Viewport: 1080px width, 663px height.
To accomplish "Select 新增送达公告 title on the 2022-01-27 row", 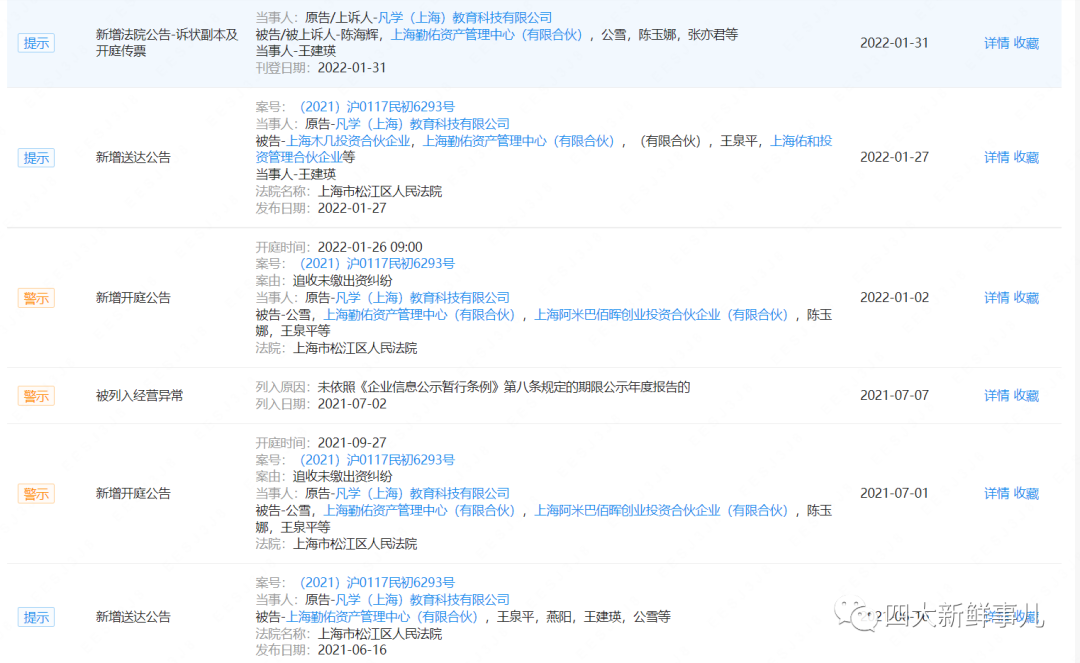I will coord(133,158).
